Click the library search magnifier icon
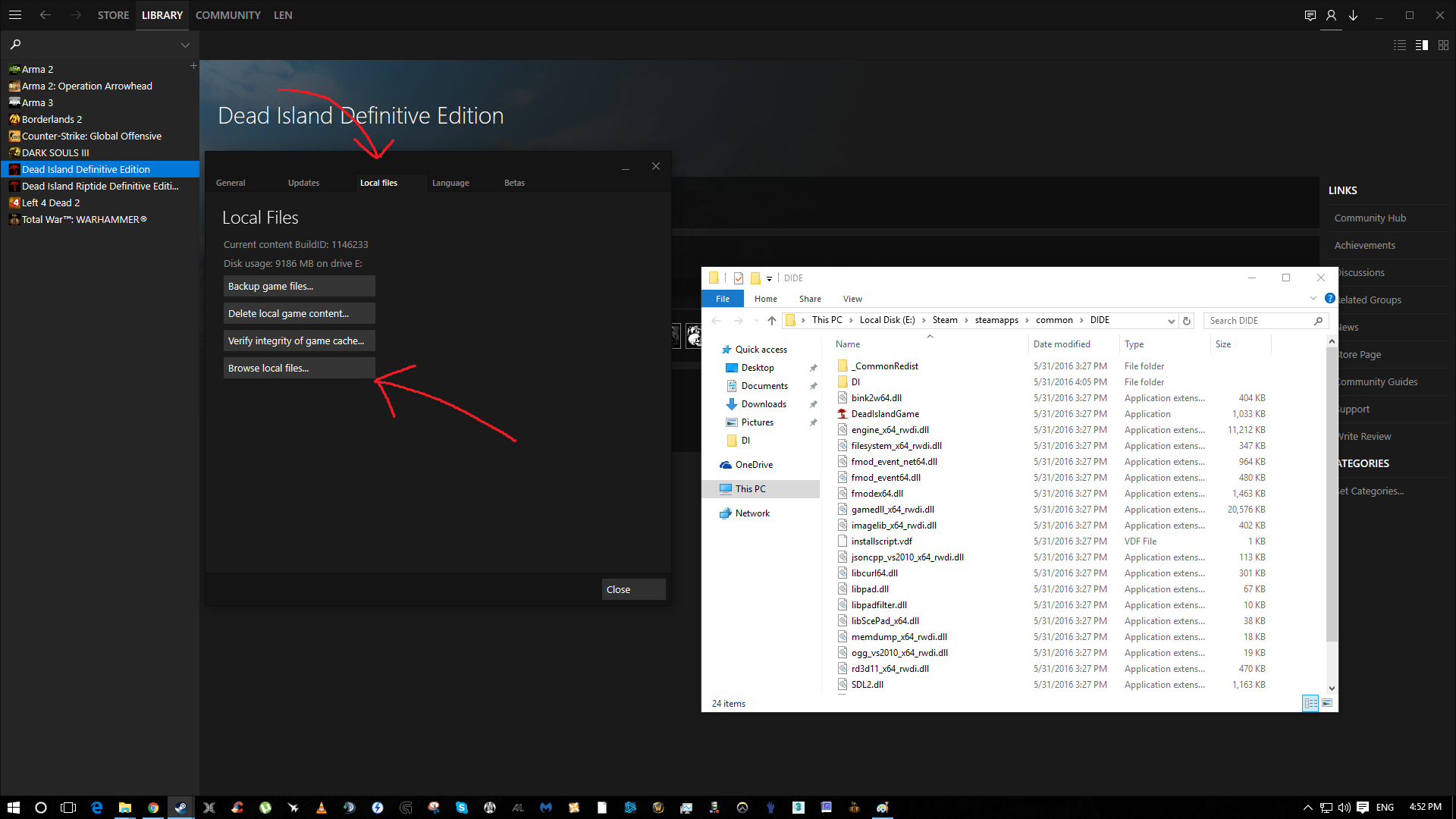 (15, 45)
